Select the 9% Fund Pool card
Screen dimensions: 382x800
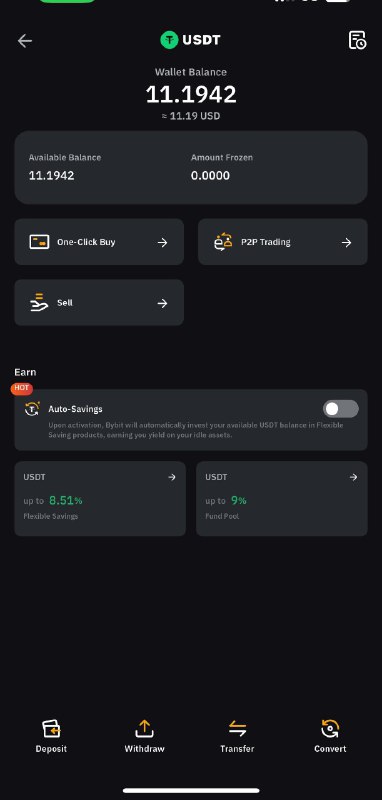[282, 498]
